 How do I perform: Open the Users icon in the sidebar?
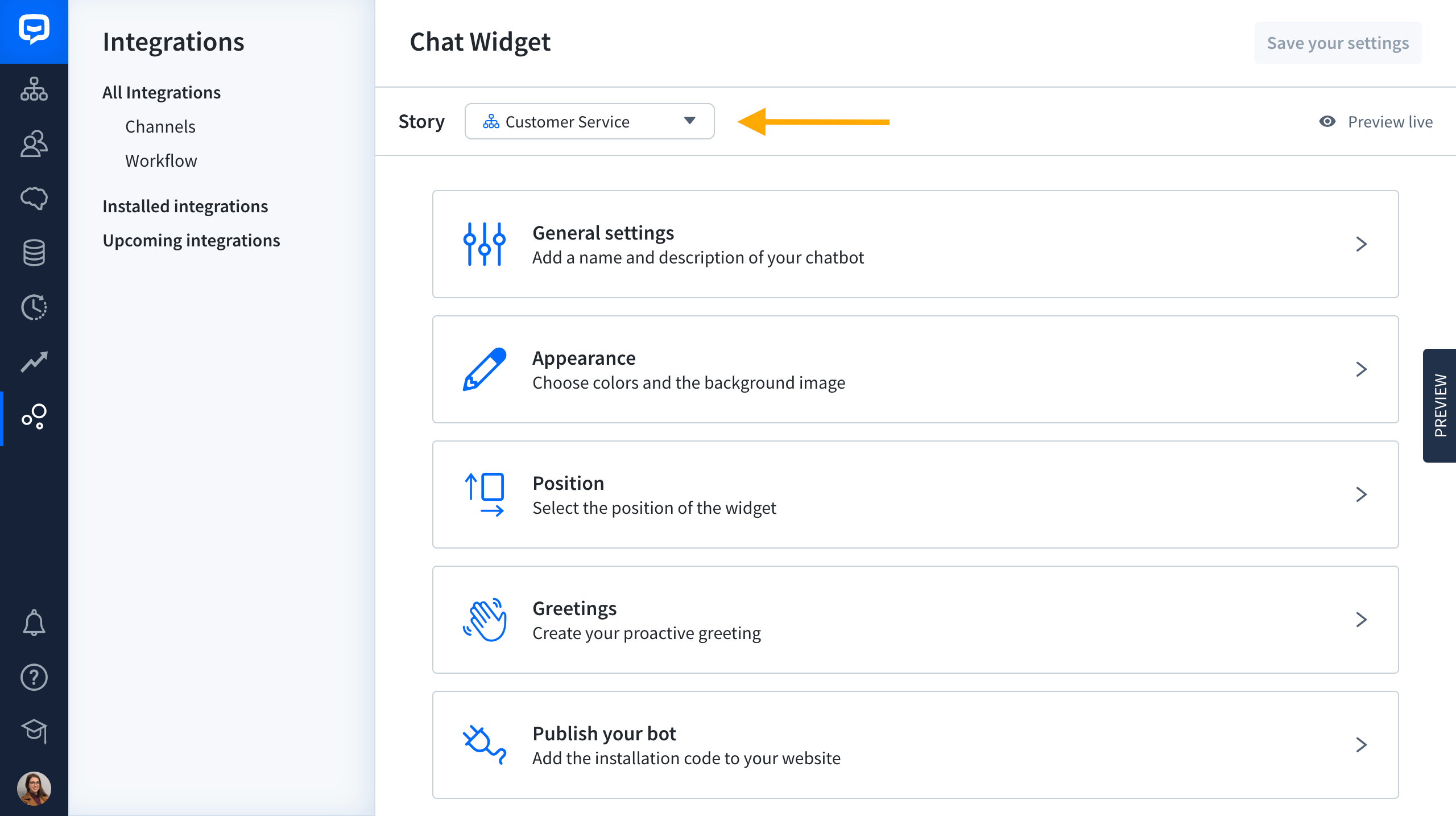[34, 144]
